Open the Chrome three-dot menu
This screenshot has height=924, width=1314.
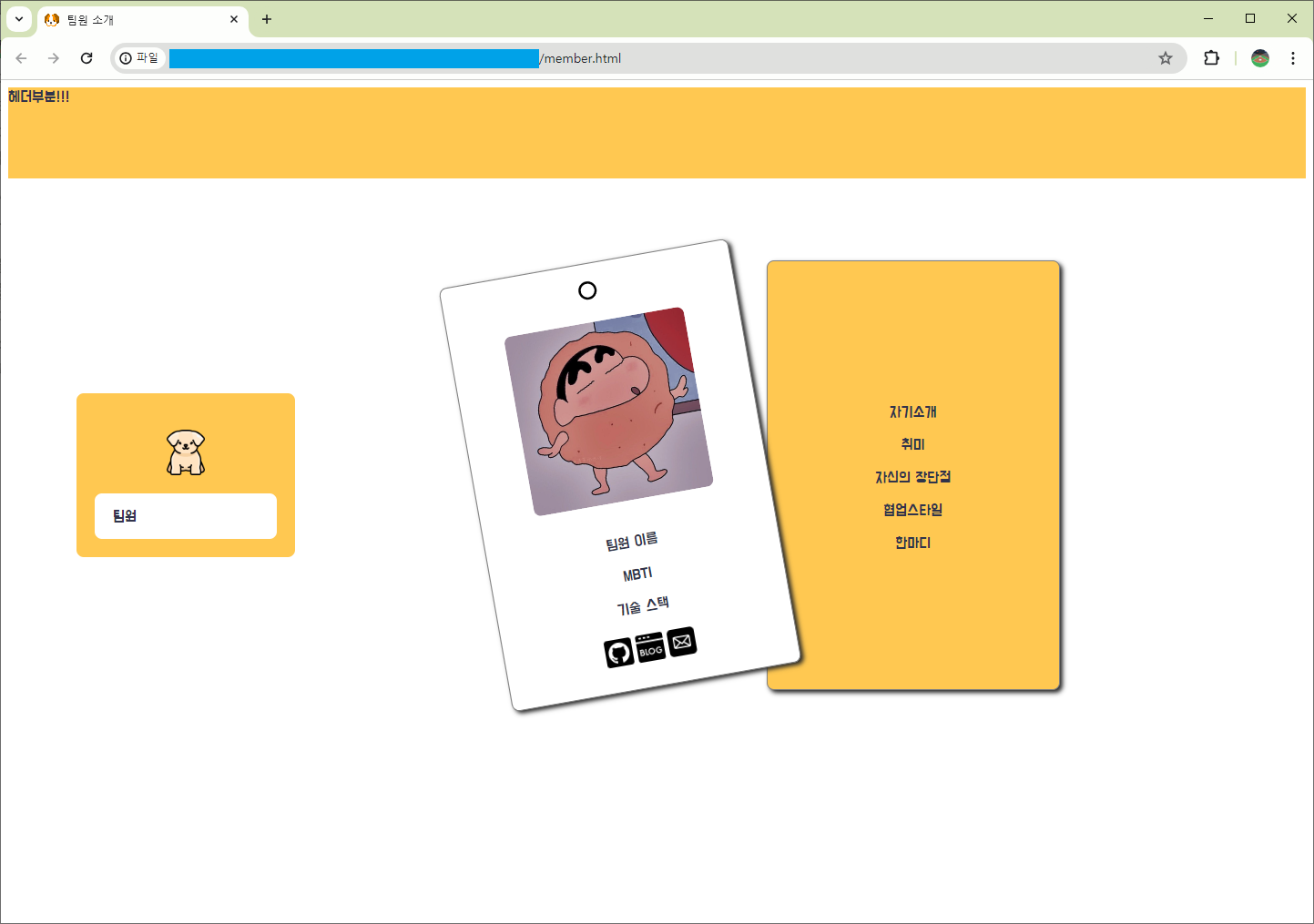tap(1293, 58)
